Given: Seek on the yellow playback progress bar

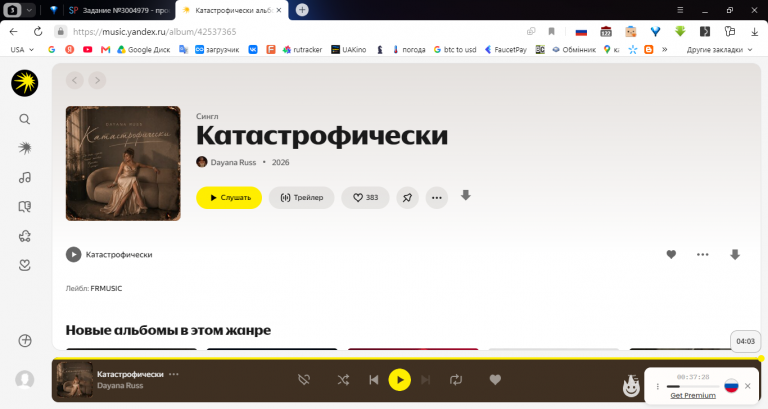Looking at the screenshot, I should (407, 359).
